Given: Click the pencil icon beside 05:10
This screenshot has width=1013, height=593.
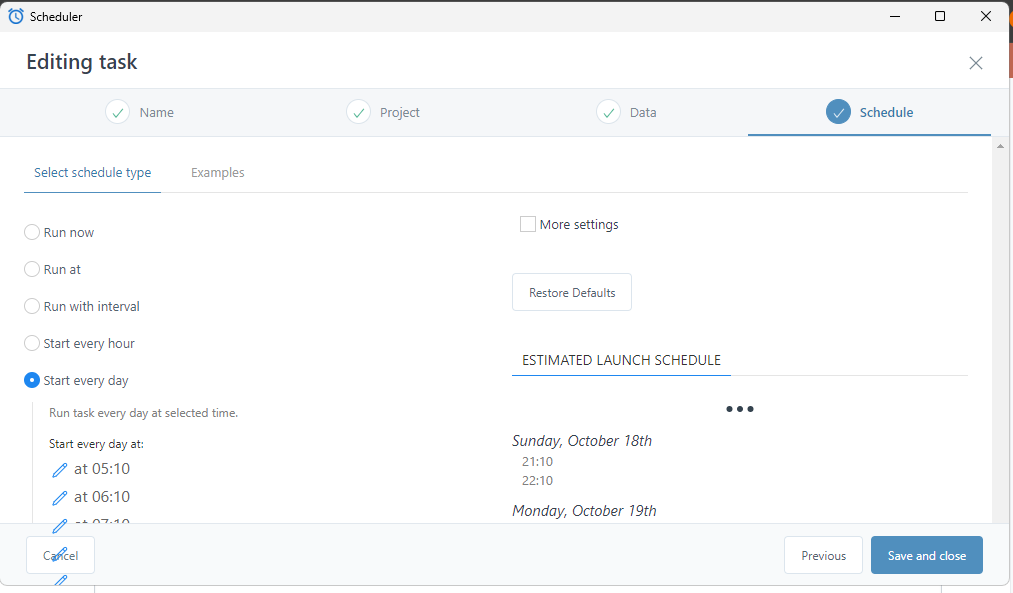Looking at the screenshot, I should click(59, 470).
